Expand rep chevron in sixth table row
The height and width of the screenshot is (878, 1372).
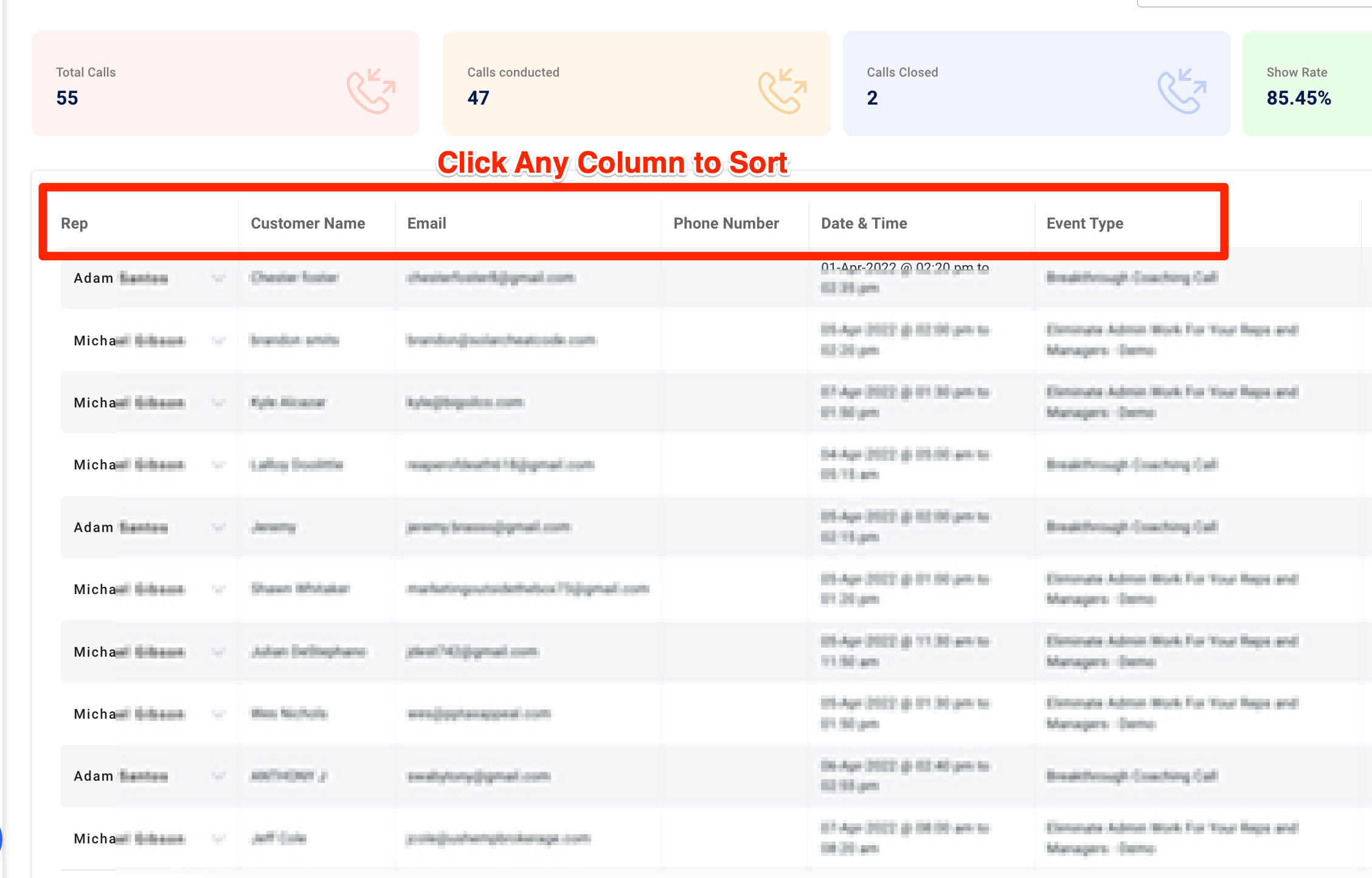point(218,589)
